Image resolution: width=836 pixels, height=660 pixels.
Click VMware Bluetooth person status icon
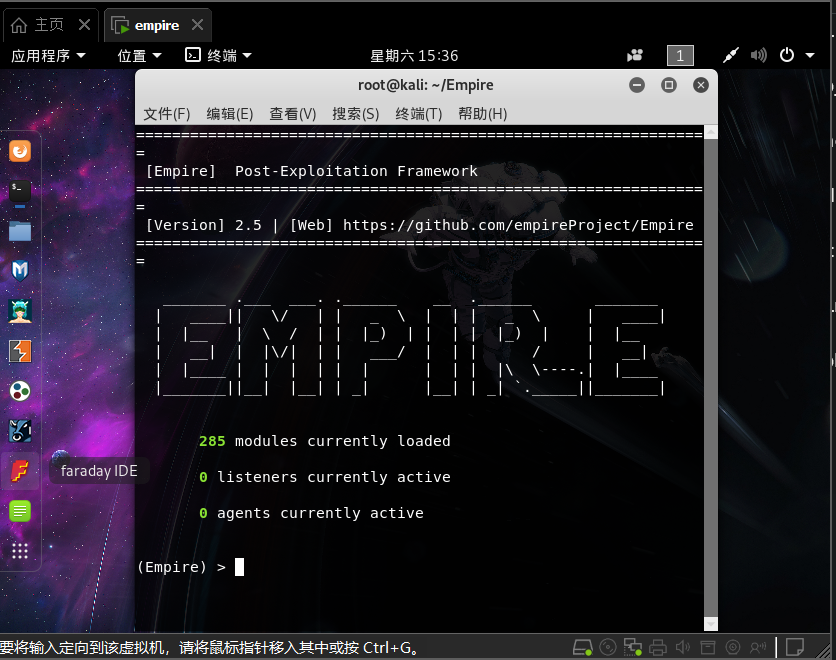click(x=758, y=647)
